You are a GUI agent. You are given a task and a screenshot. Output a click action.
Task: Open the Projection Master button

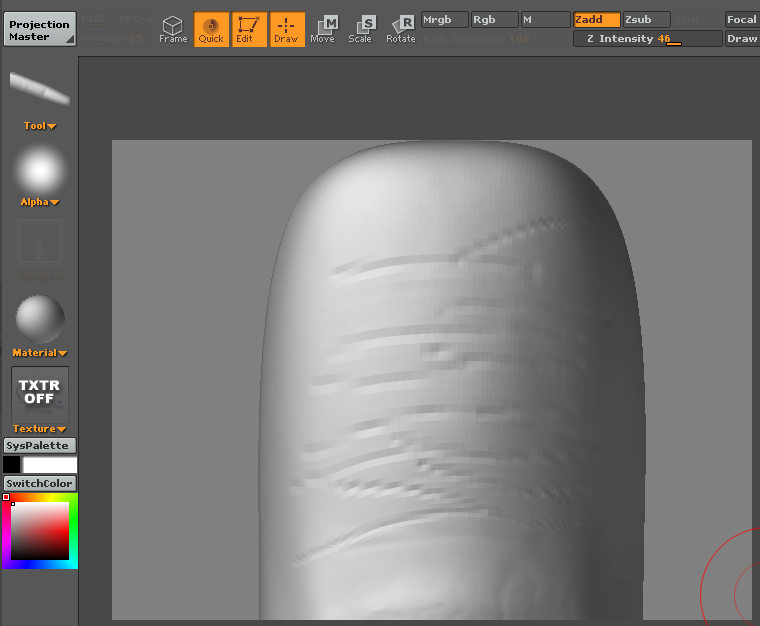[40, 29]
